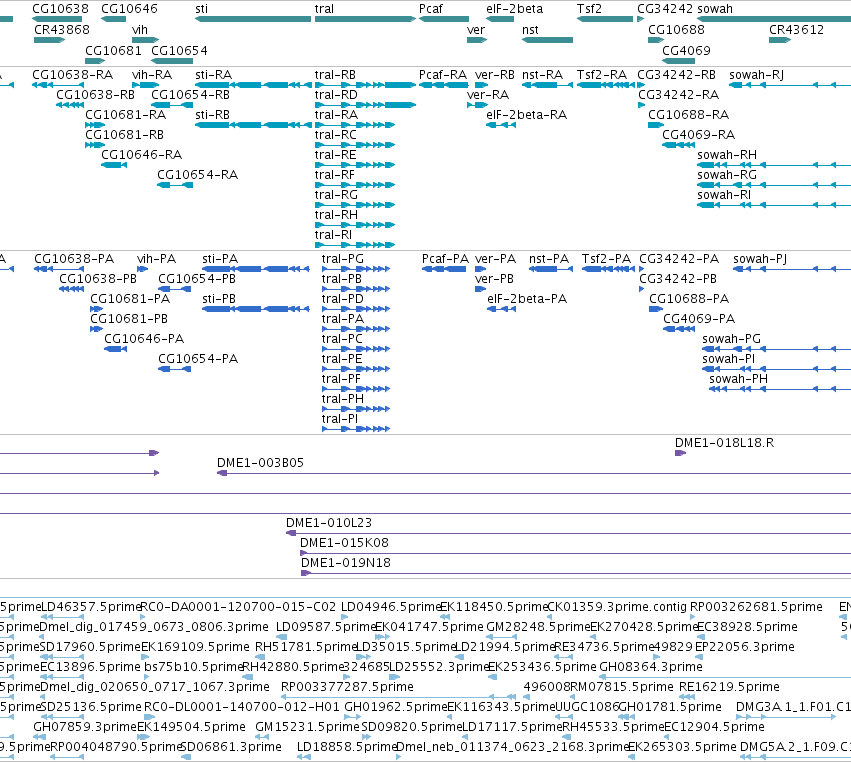
Task: Click BAC clone DME1-015K08 label
Action: tap(344, 543)
